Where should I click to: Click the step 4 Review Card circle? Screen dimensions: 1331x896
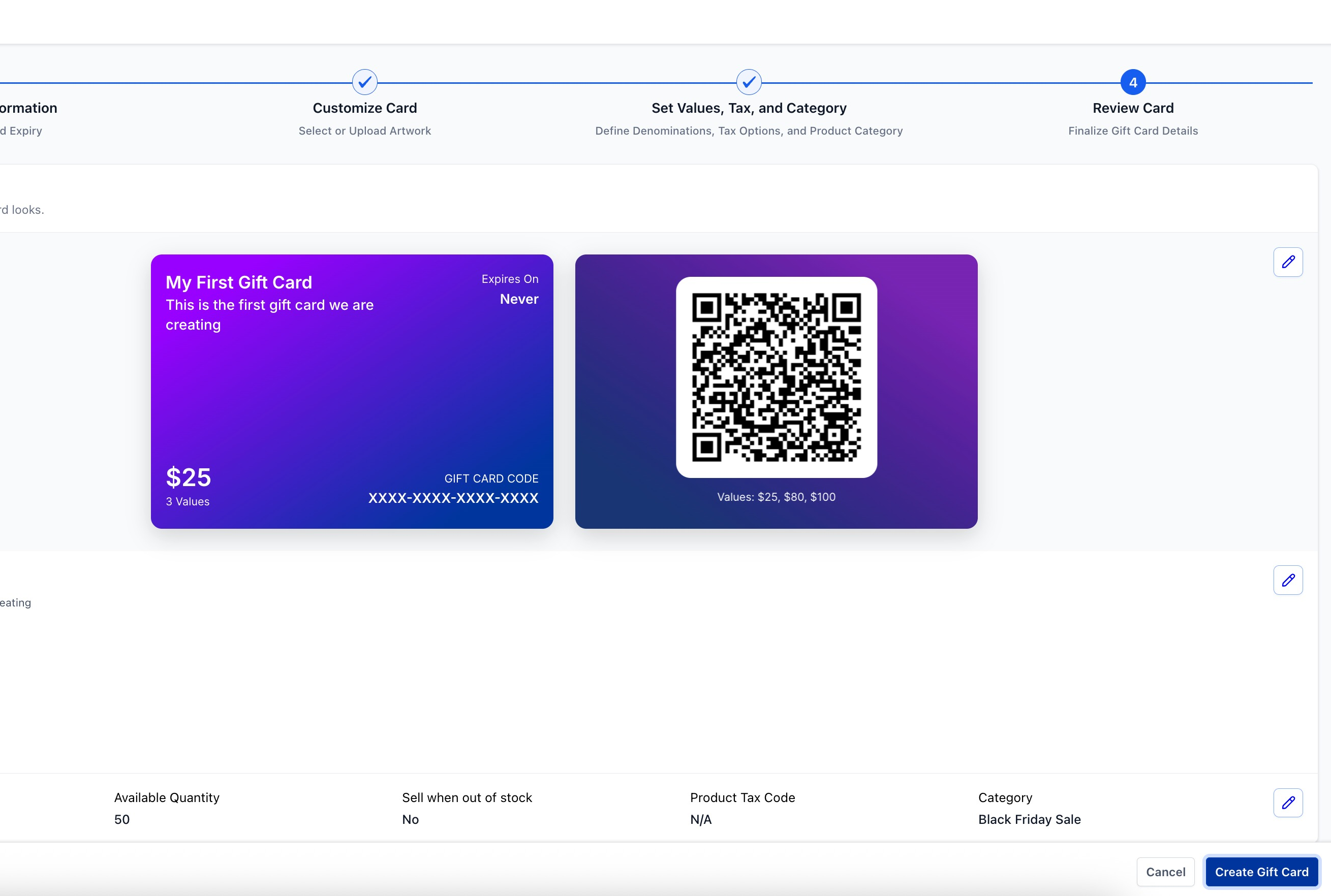tap(1133, 82)
